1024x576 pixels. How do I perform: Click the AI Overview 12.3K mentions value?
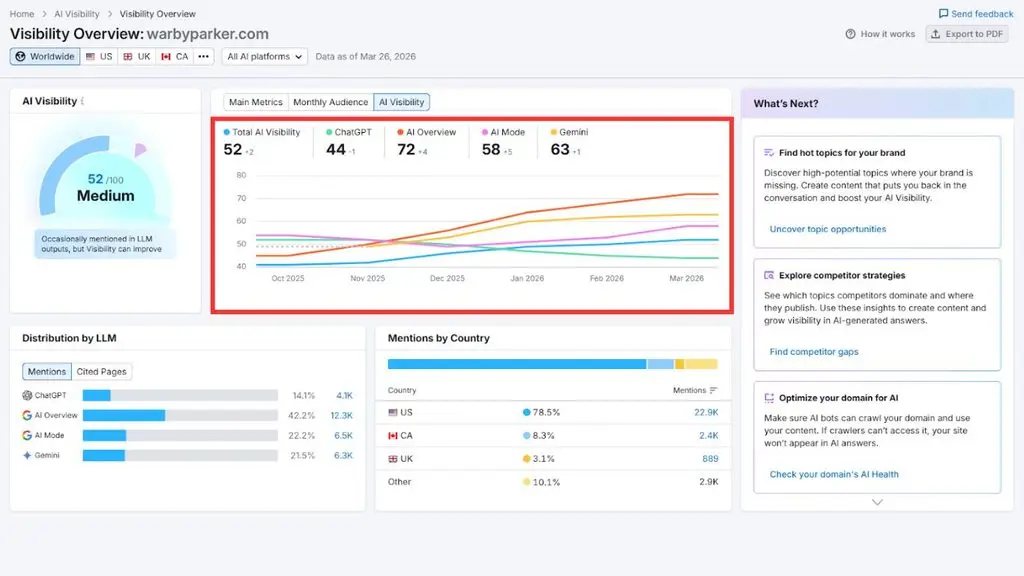[x=342, y=415]
